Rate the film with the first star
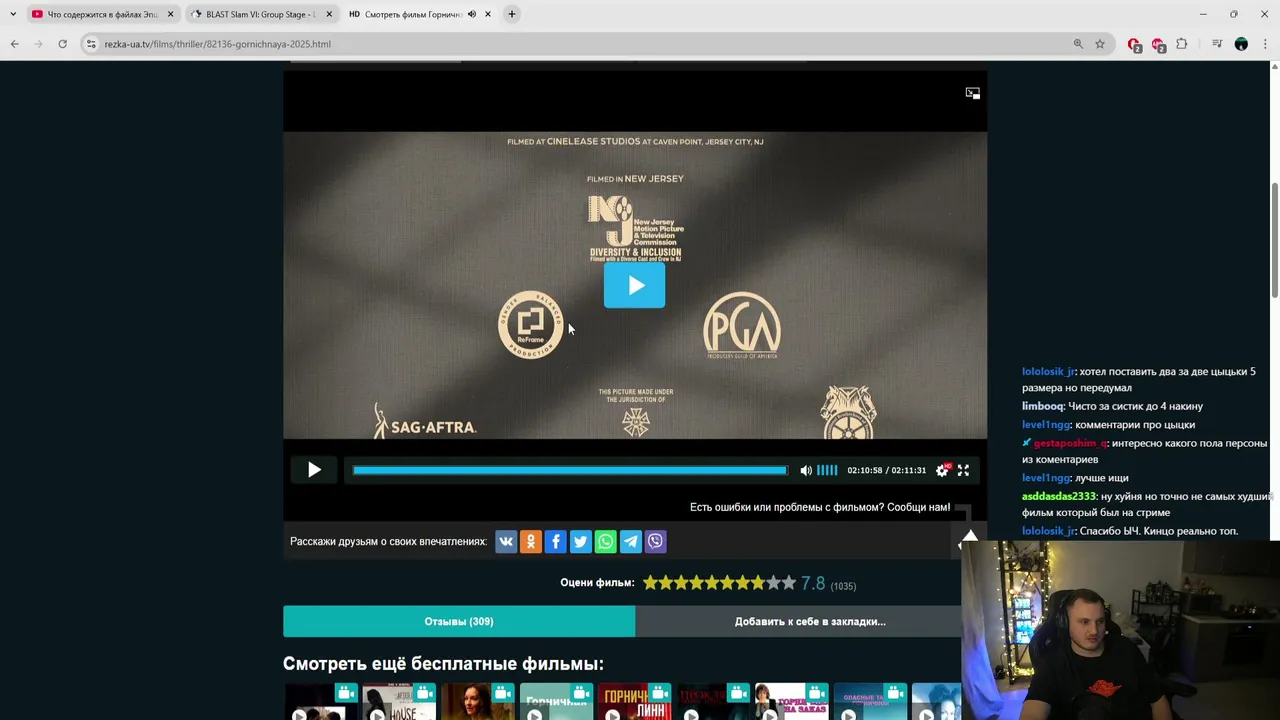 650,583
